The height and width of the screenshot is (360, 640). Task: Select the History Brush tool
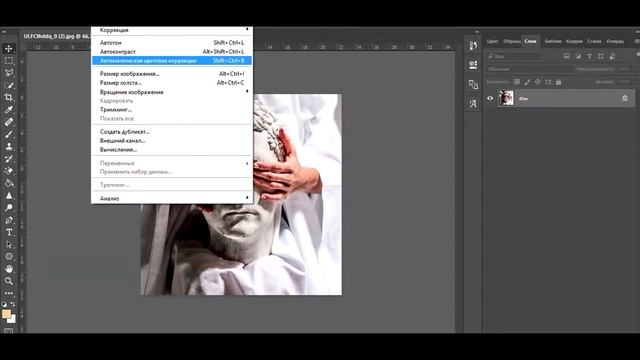click(x=9, y=159)
